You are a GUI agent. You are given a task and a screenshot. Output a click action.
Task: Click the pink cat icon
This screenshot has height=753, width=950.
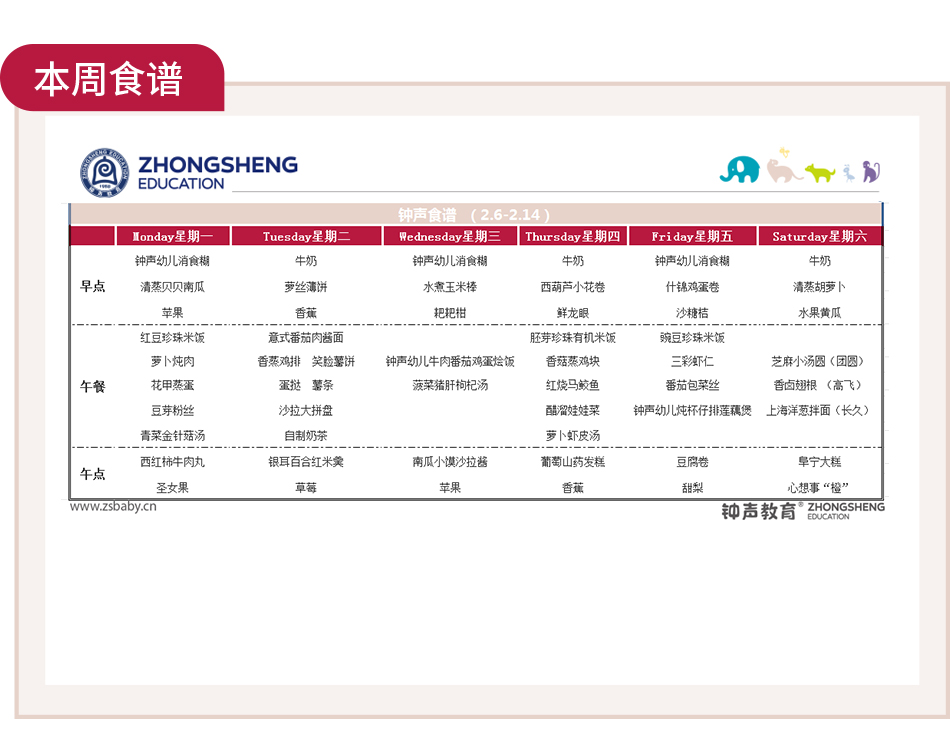tap(783, 168)
